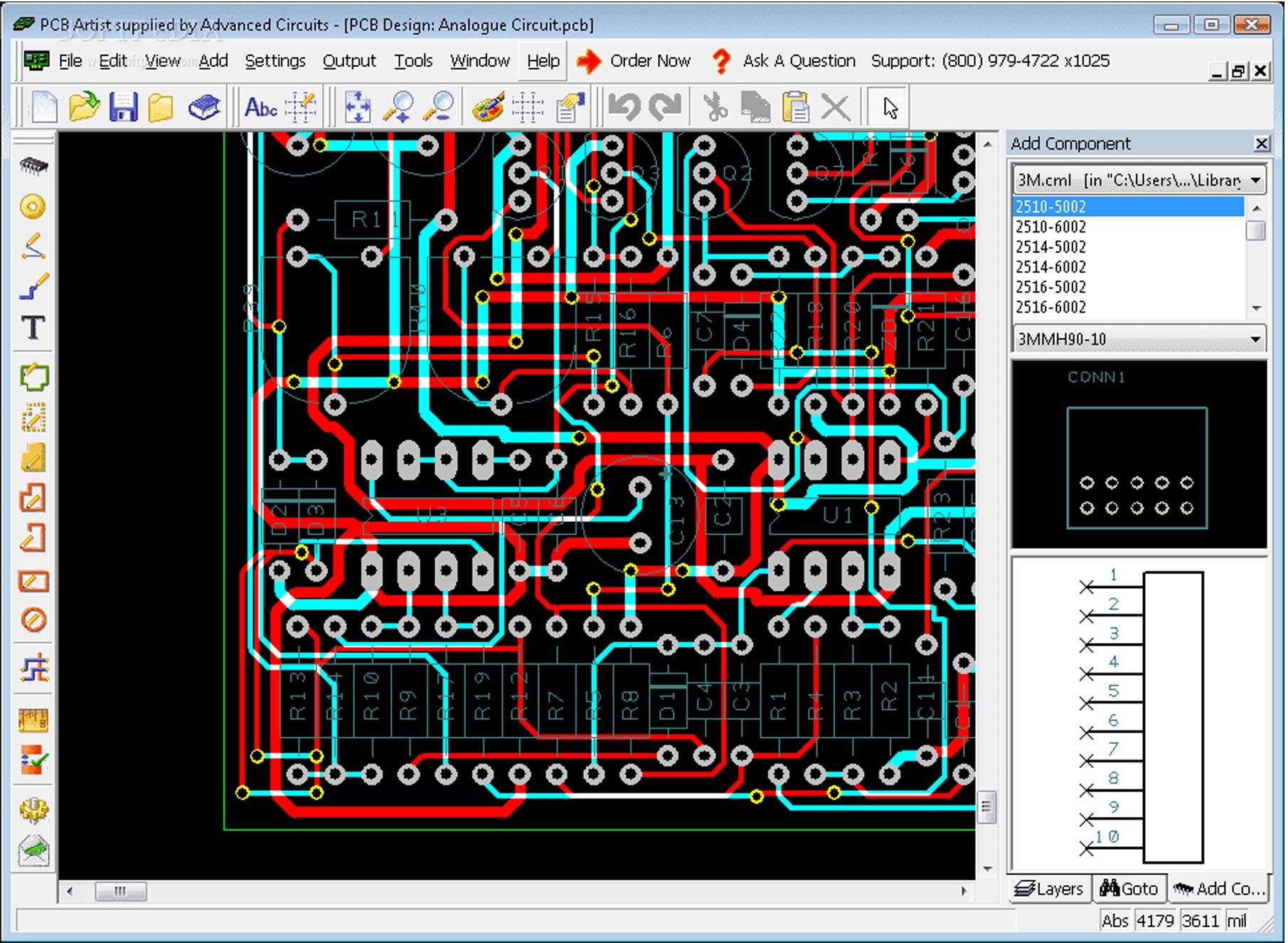
Task: Open the Output menu
Action: point(348,61)
